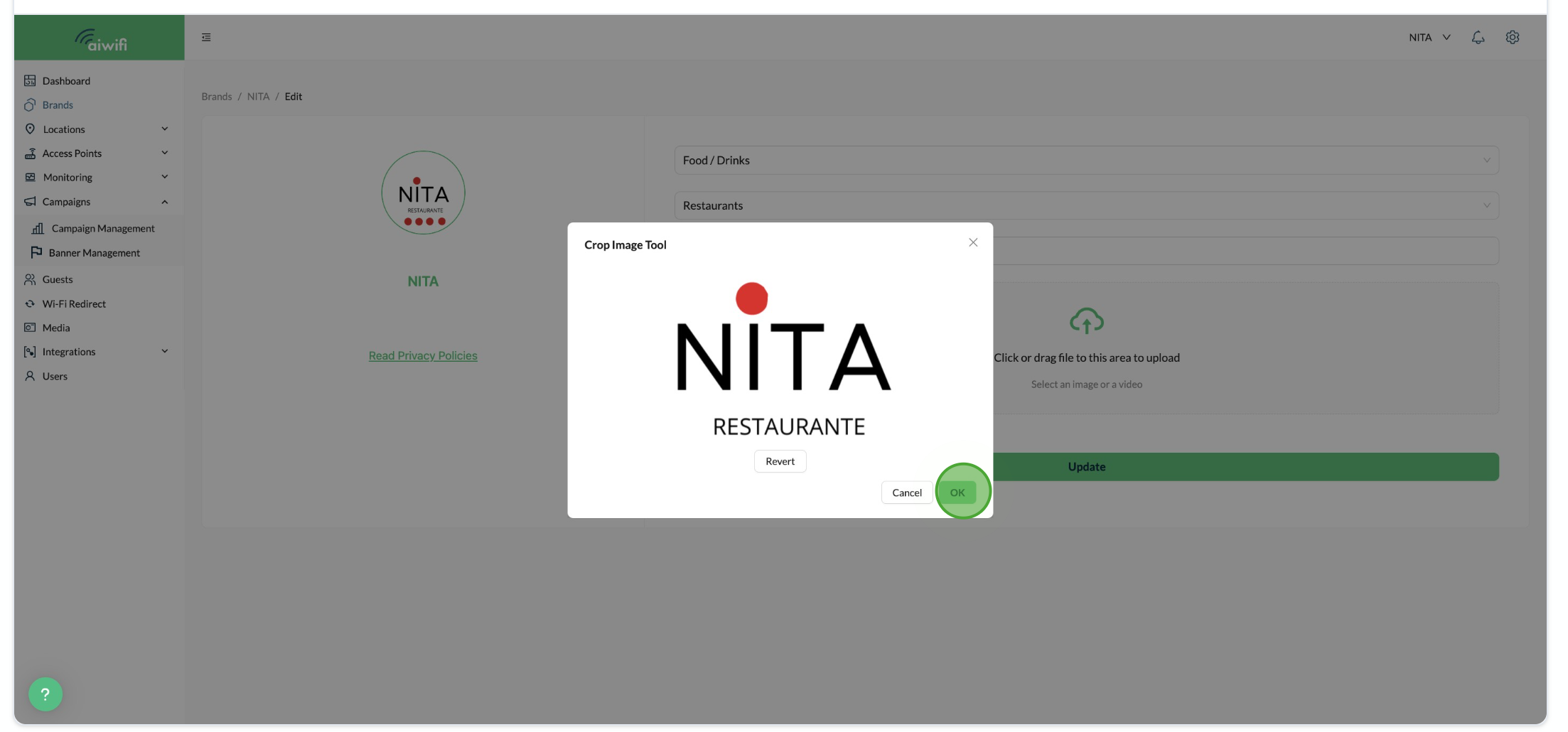Open the notifications bell
The image size is (1568, 732).
point(1478,38)
